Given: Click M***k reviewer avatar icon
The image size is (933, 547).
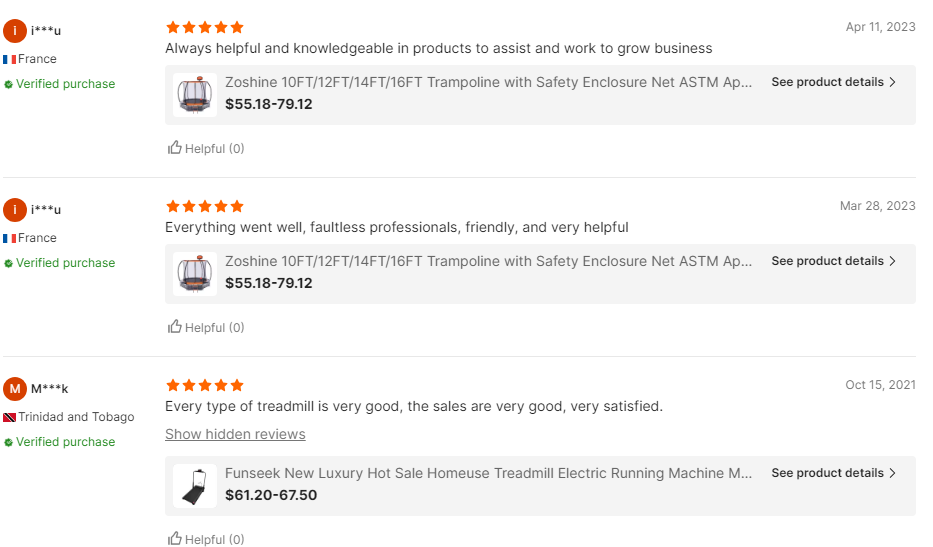Looking at the screenshot, I should [x=14, y=389].
